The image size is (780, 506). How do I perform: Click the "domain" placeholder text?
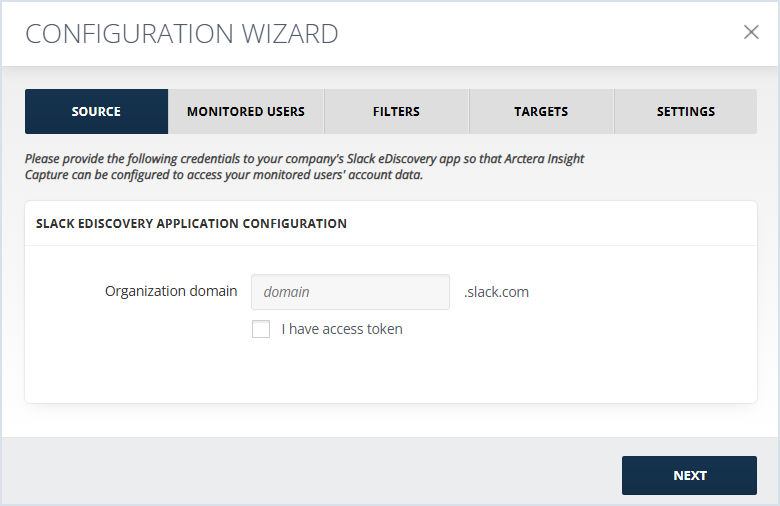click(287, 292)
